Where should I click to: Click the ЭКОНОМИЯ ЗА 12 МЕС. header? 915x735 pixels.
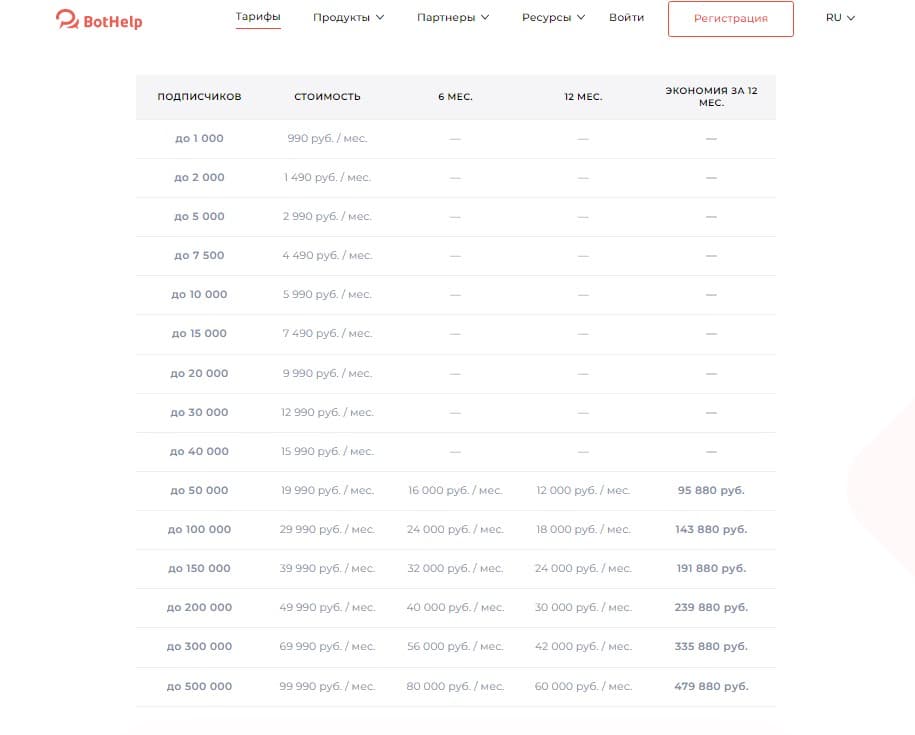pyautogui.click(x=711, y=97)
